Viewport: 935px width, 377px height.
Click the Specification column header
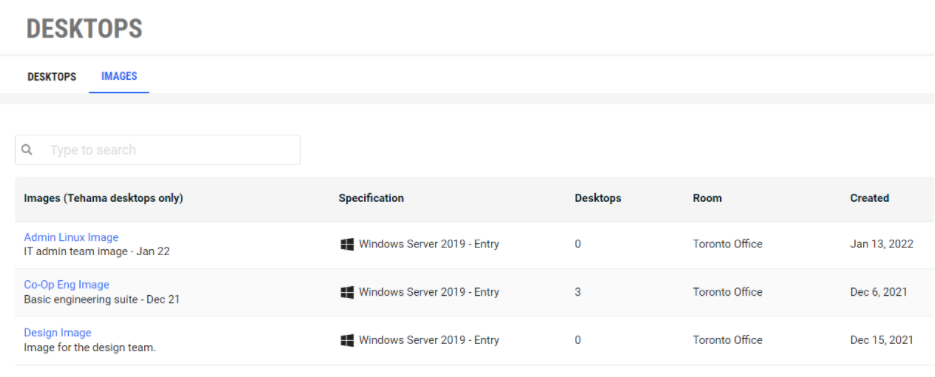coord(371,198)
